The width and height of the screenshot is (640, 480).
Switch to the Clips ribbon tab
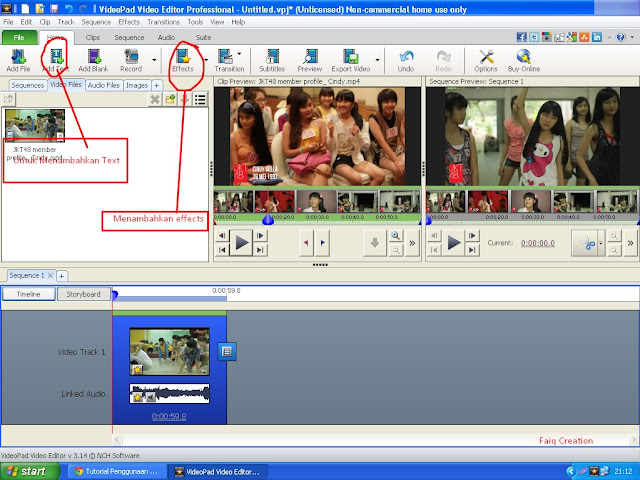pyautogui.click(x=93, y=37)
